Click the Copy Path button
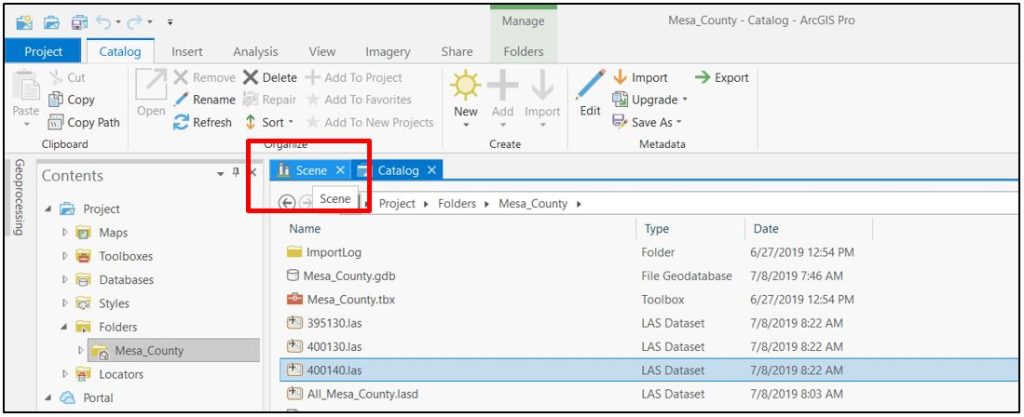Image resolution: width=1024 pixels, height=417 pixels. [x=84, y=122]
